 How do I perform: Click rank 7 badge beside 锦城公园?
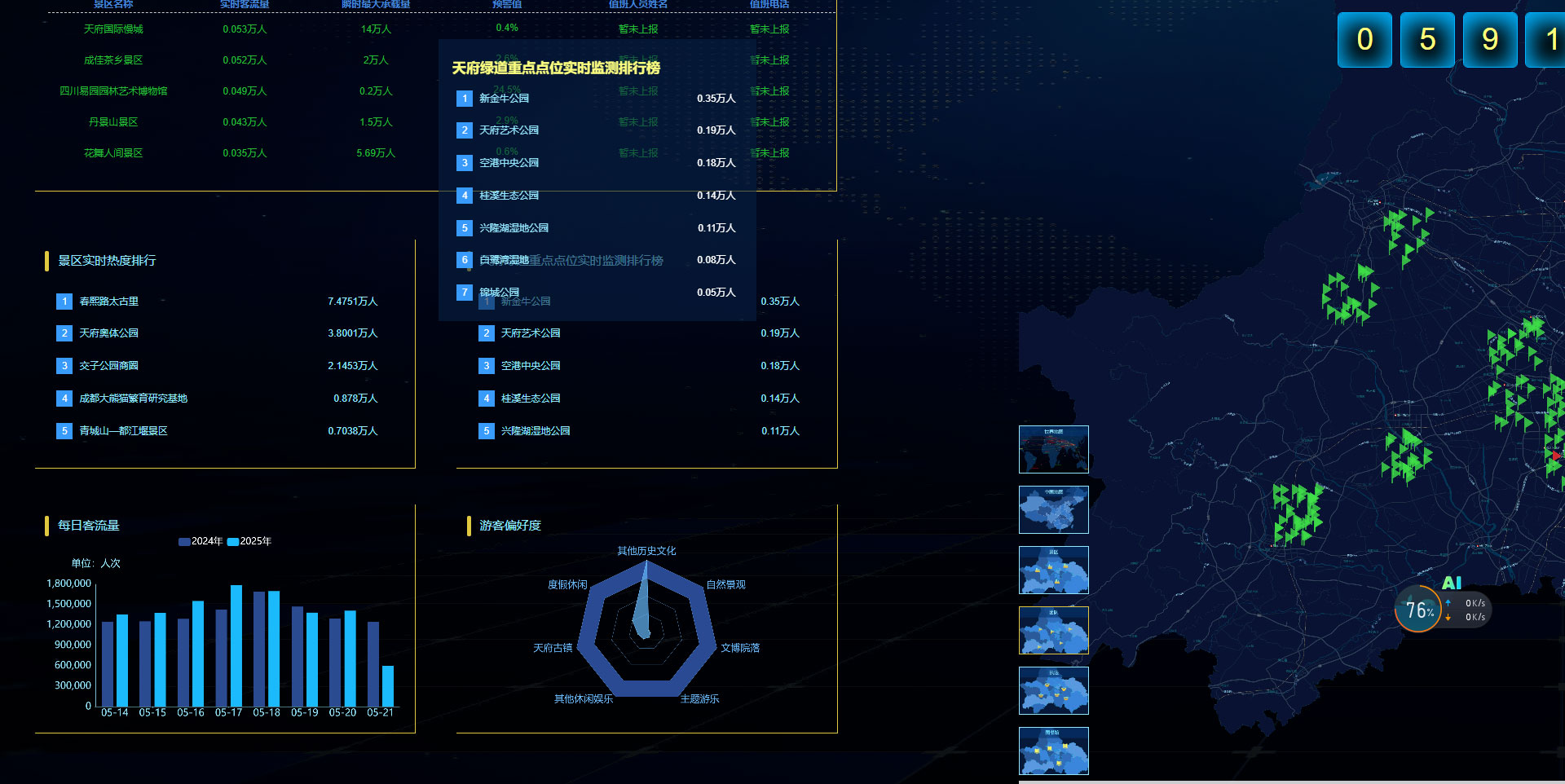(x=465, y=293)
